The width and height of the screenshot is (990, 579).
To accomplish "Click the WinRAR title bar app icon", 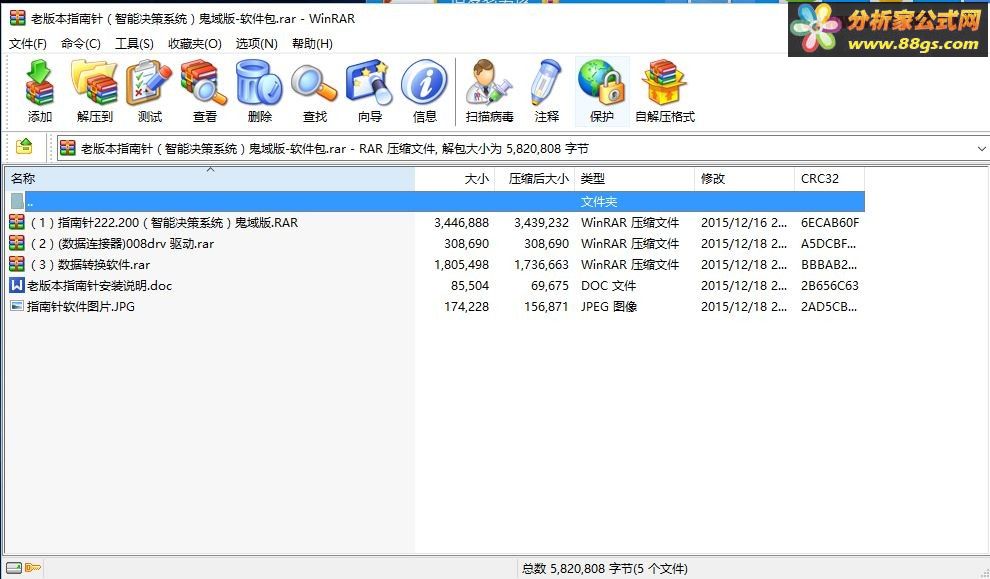I will 17,18.
